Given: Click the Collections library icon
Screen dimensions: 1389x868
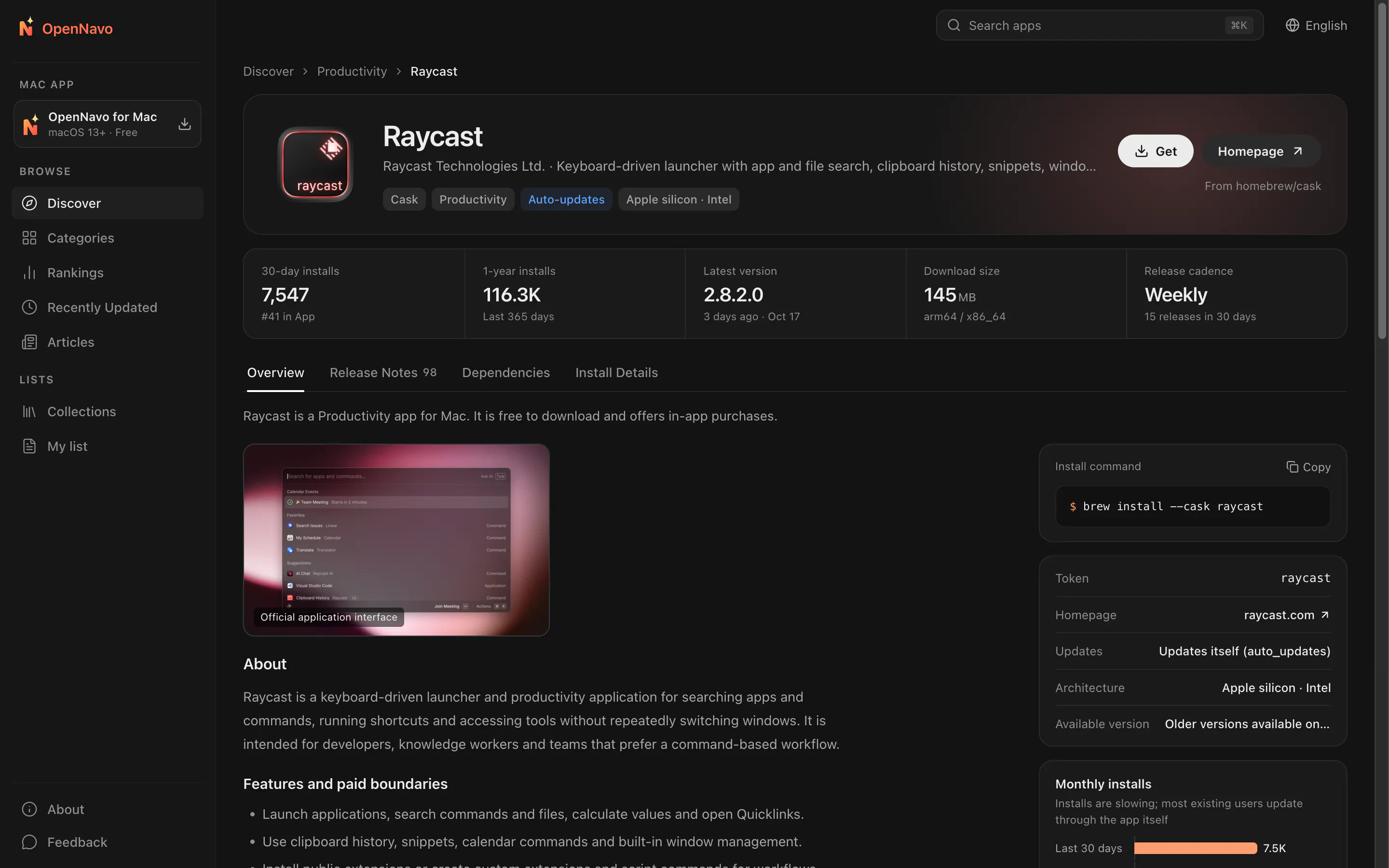Looking at the screenshot, I should (x=29, y=412).
